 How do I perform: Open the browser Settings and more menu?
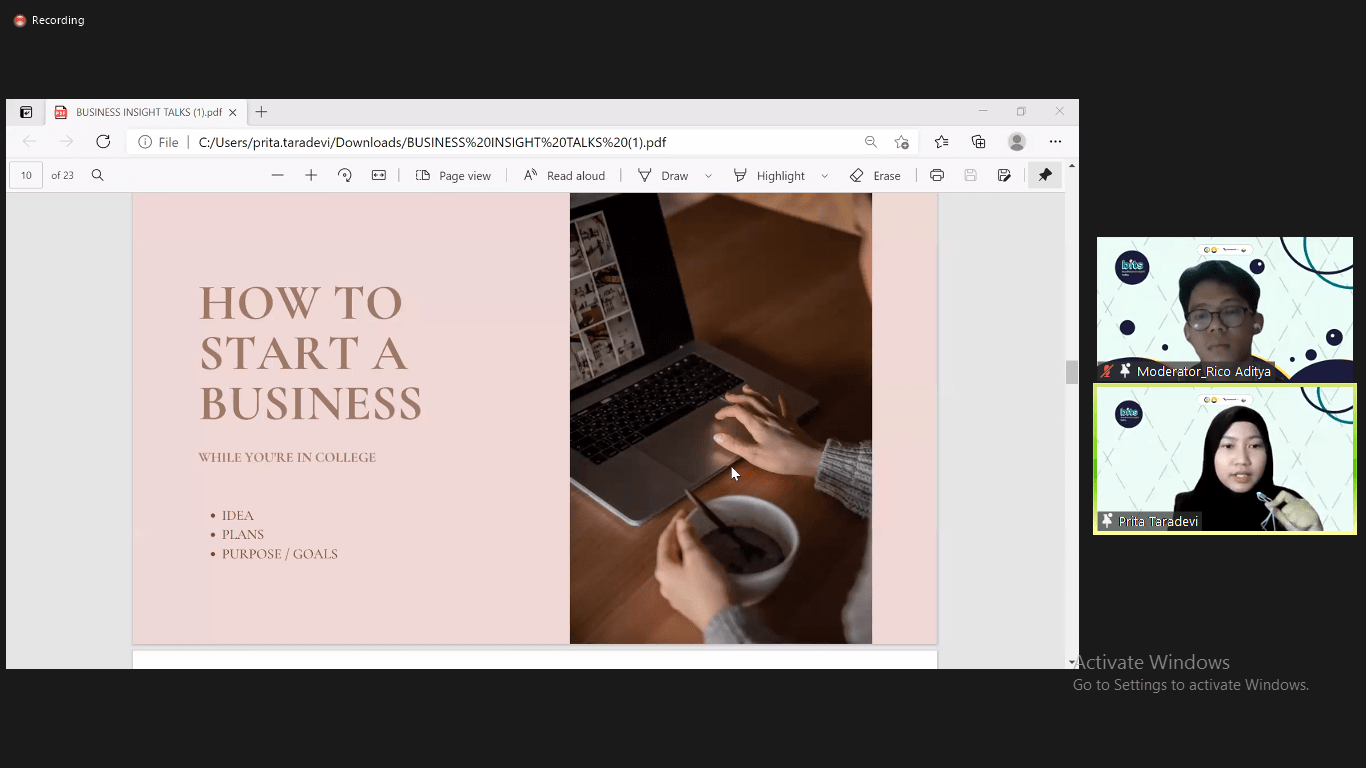click(x=1055, y=142)
